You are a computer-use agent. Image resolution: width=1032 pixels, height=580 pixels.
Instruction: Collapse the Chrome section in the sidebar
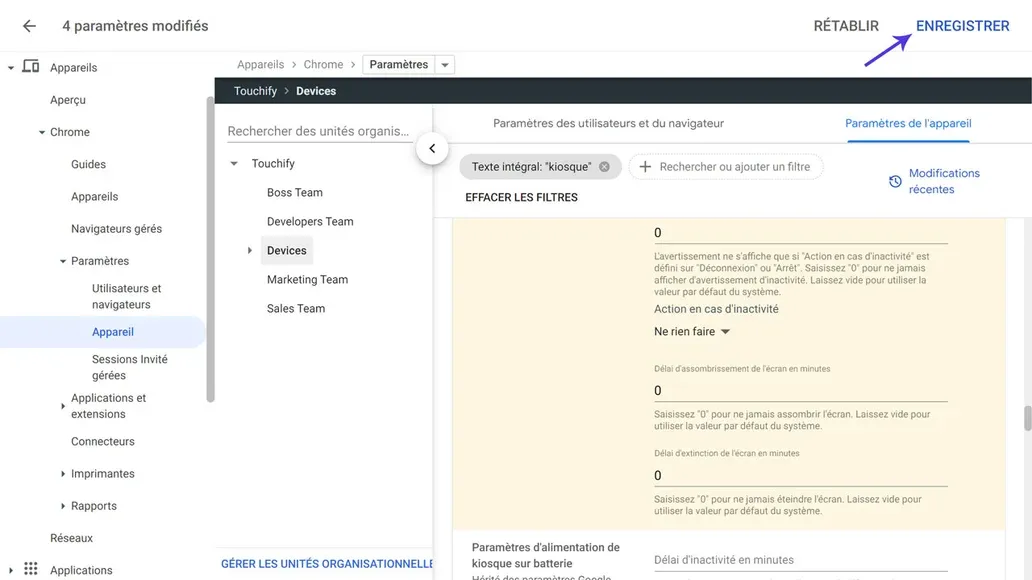tap(42, 131)
